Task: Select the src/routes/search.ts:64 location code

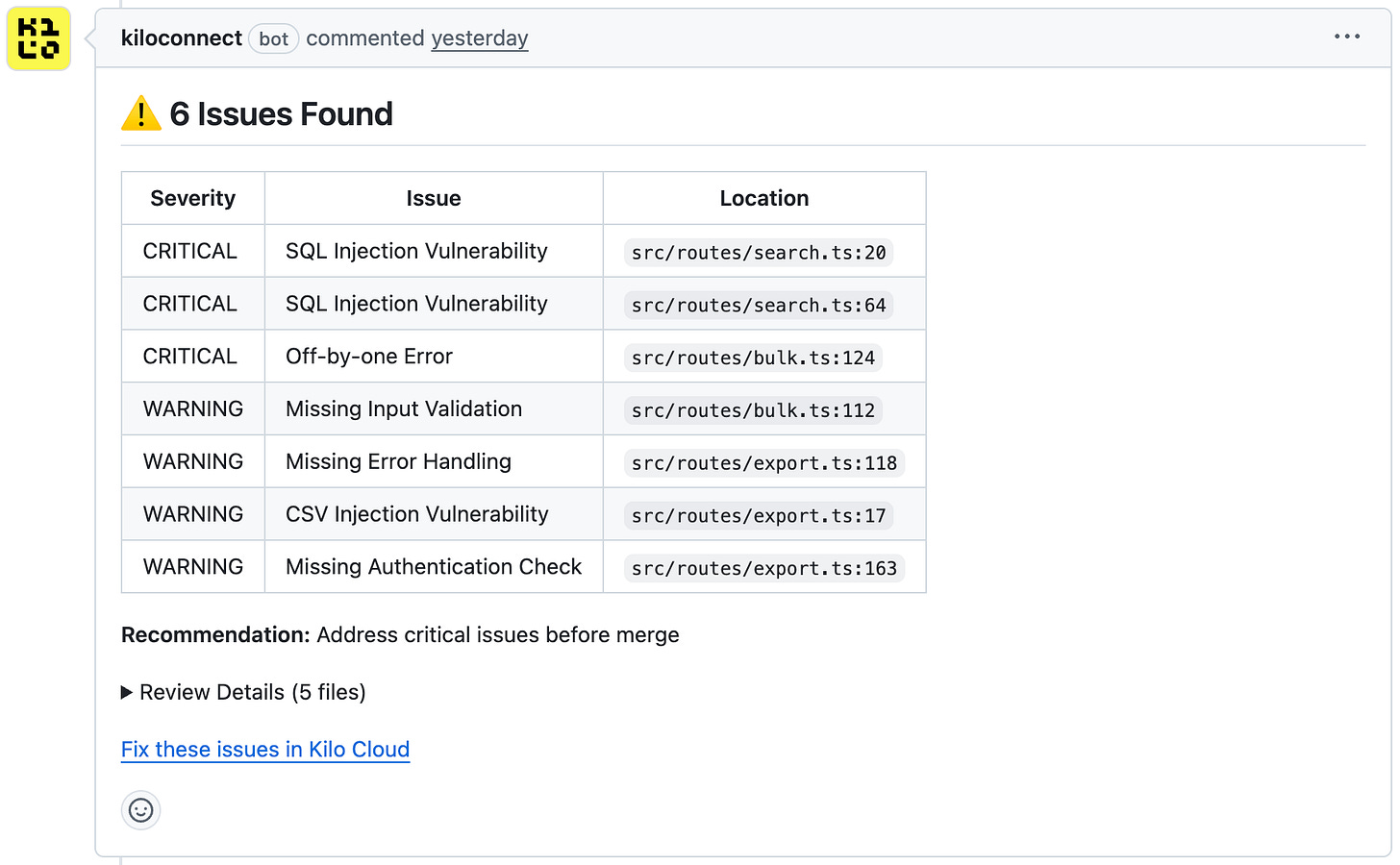Action: (758, 306)
